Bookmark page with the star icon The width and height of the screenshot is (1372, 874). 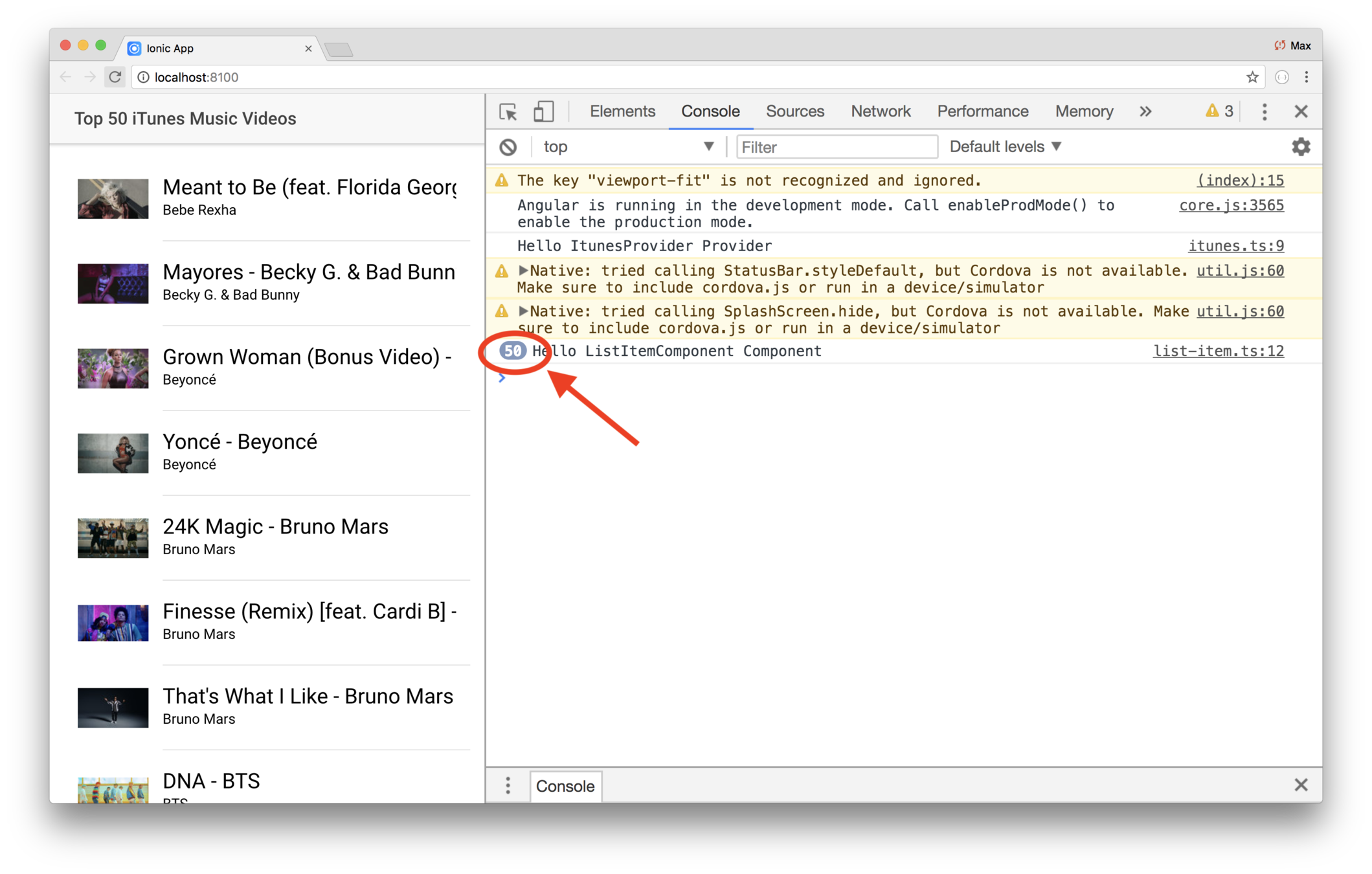coord(1252,78)
